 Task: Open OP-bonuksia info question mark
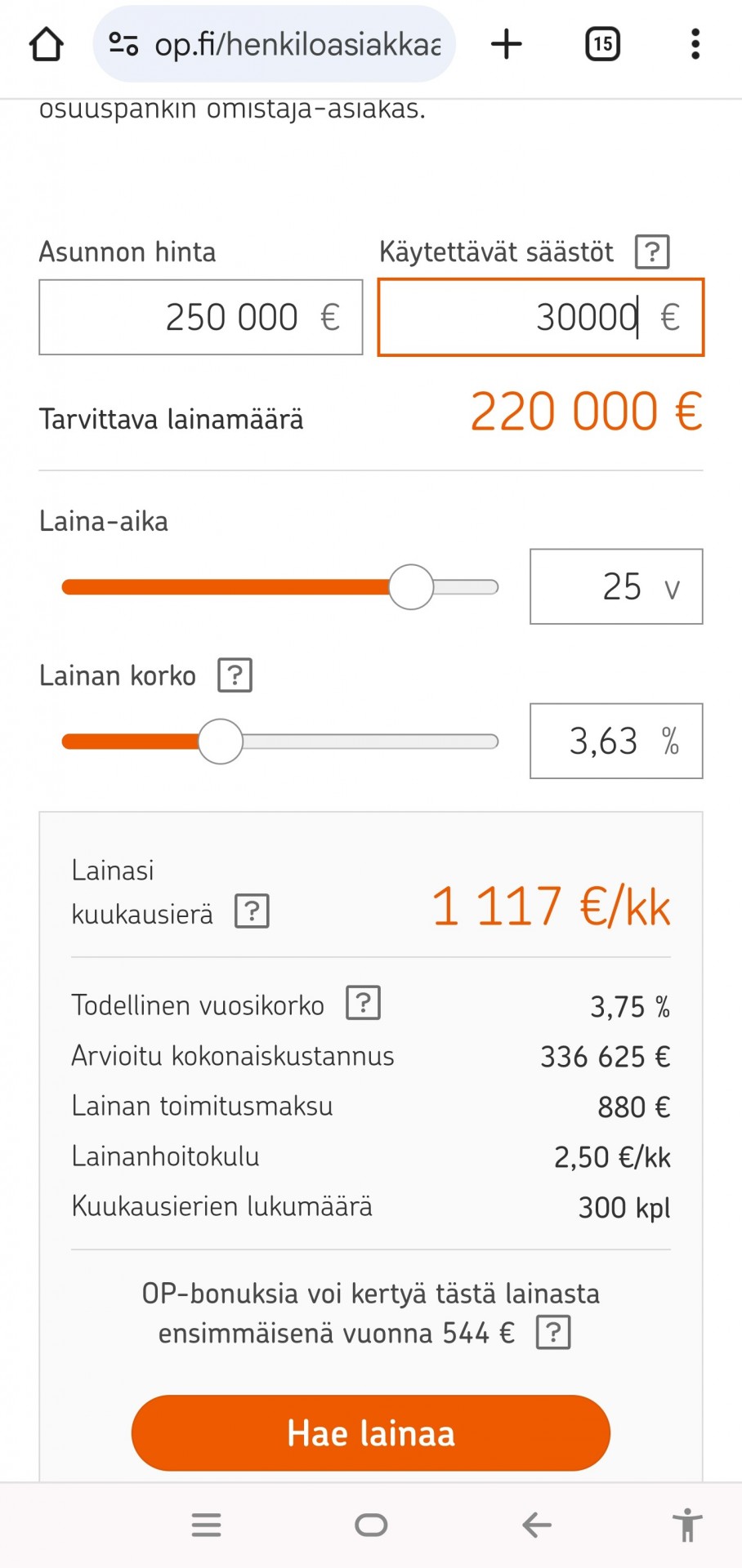click(553, 1333)
